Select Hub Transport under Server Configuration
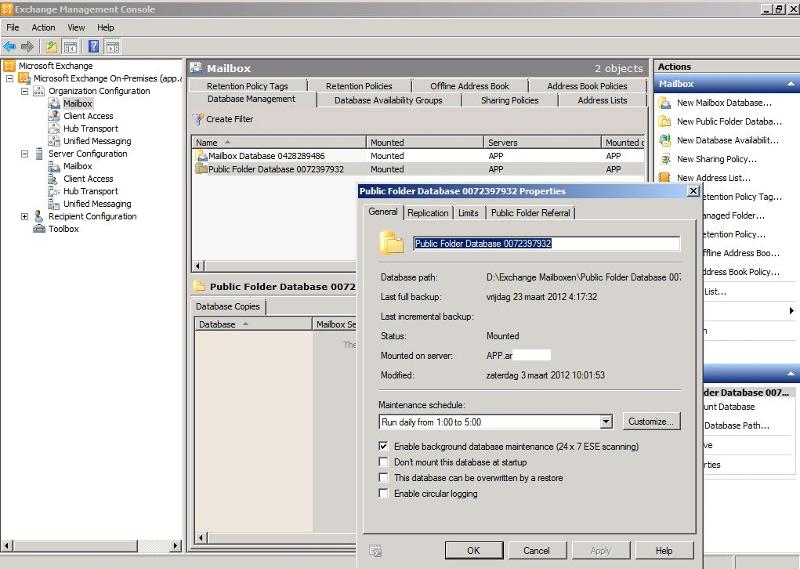Image resolution: width=800 pixels, height=569 pixels. [x=90, y=191]
